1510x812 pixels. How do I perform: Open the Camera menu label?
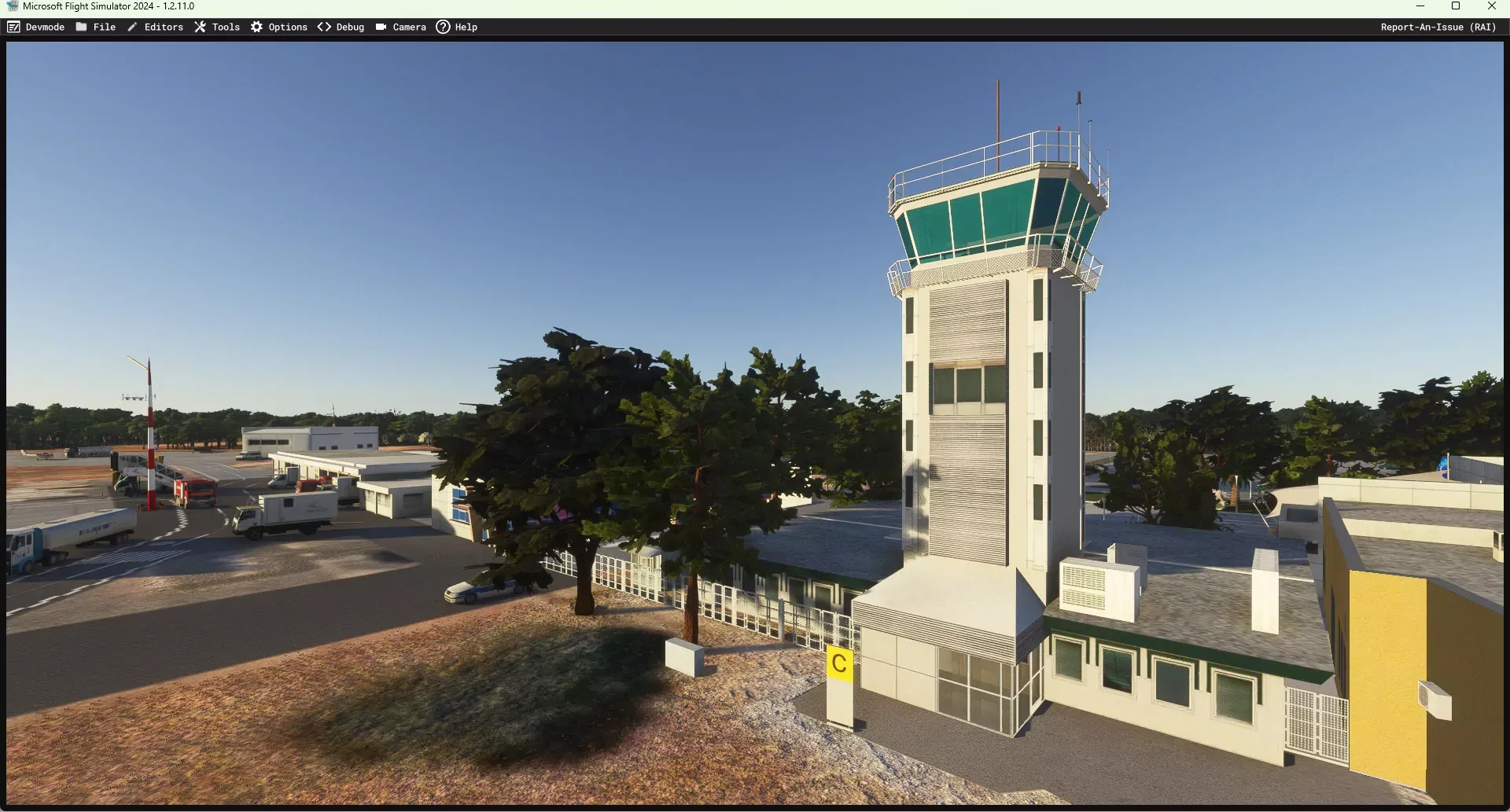tap(409, 27)
